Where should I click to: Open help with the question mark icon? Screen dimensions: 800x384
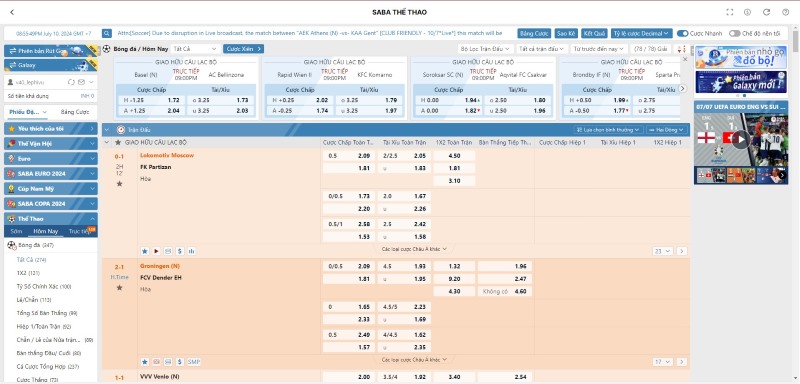pos(786,12)
